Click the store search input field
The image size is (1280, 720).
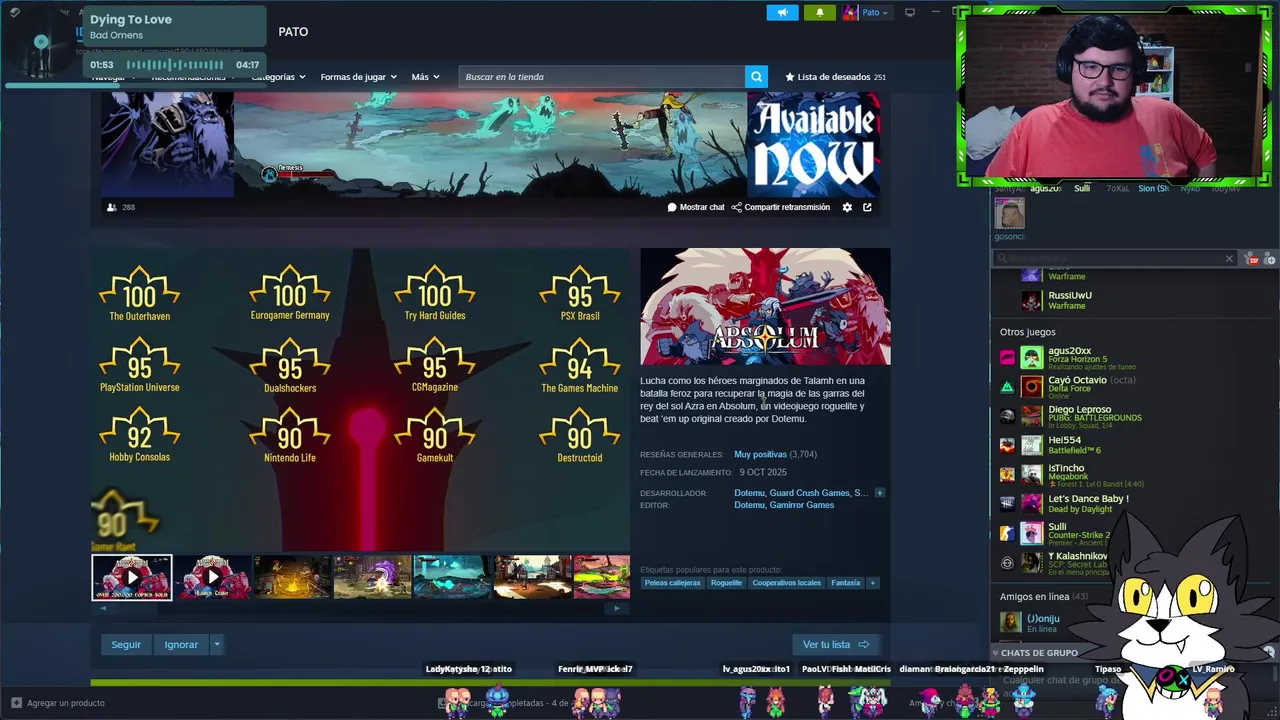click(602, 77)
